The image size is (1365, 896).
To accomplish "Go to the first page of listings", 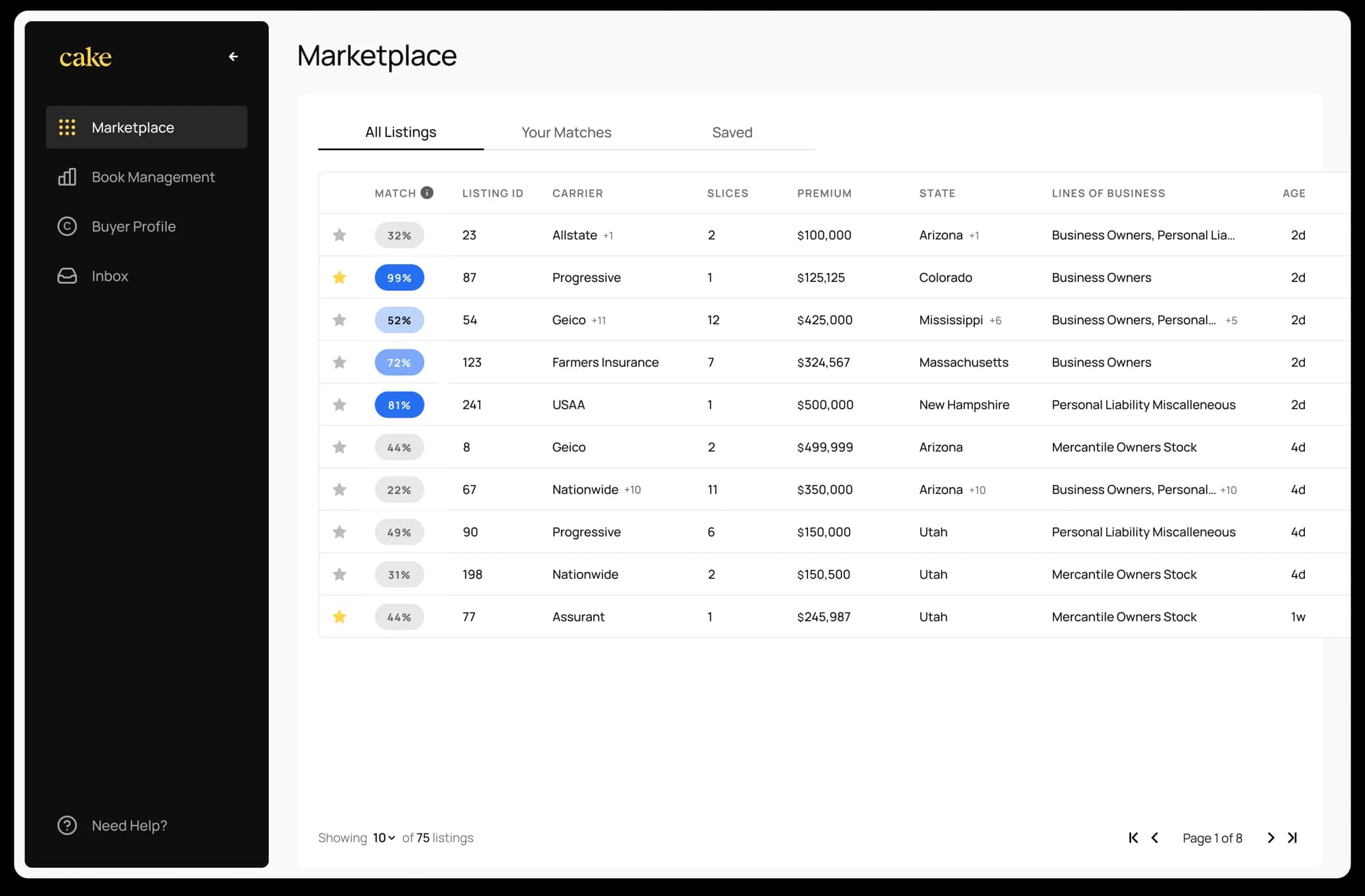I will point(1133,838).
